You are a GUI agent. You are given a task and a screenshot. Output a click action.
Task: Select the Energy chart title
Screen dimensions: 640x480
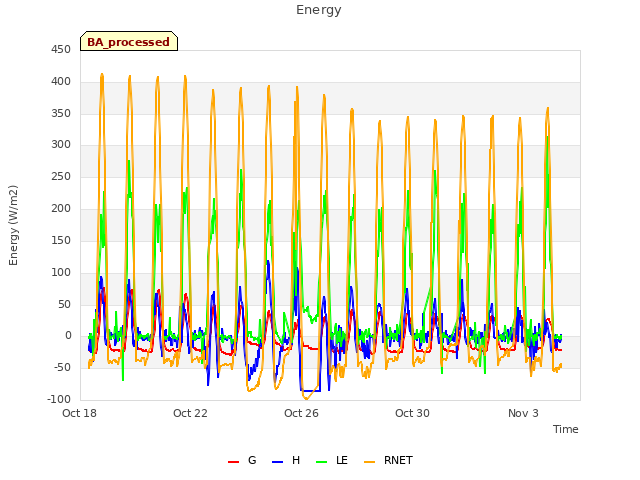click(319, 10)
